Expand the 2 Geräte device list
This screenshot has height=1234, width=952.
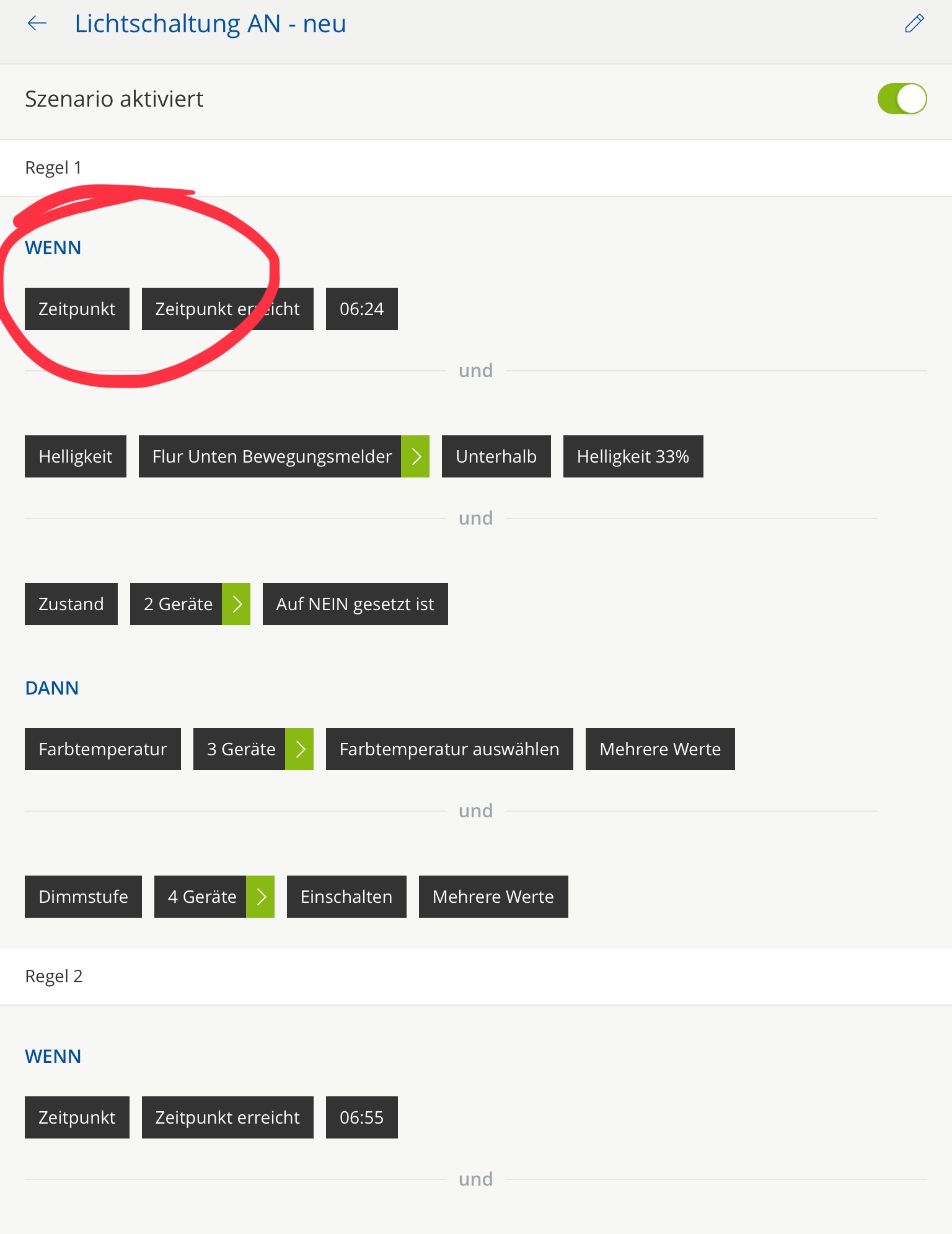(236, 604)
